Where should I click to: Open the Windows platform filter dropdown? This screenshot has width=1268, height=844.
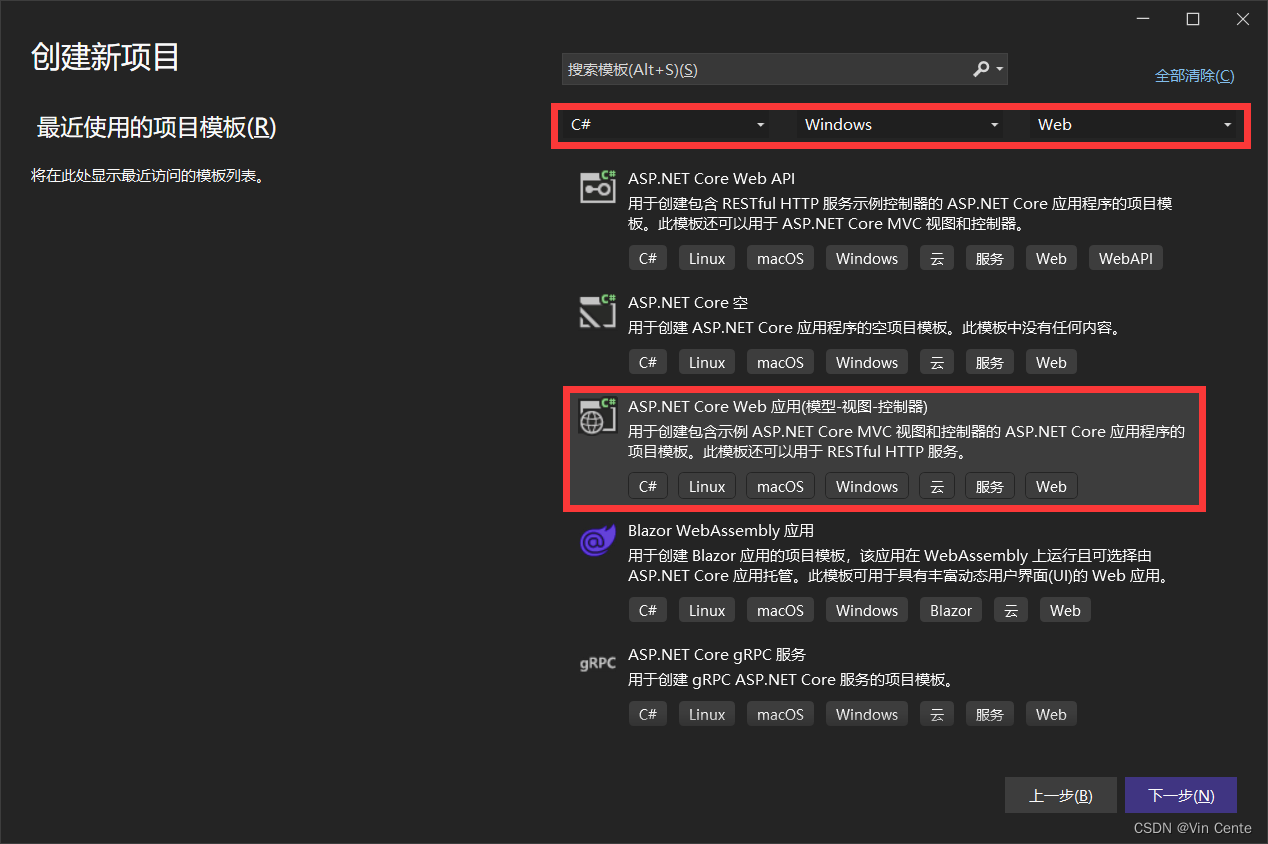pyautogui.click(x=900, y=125)
